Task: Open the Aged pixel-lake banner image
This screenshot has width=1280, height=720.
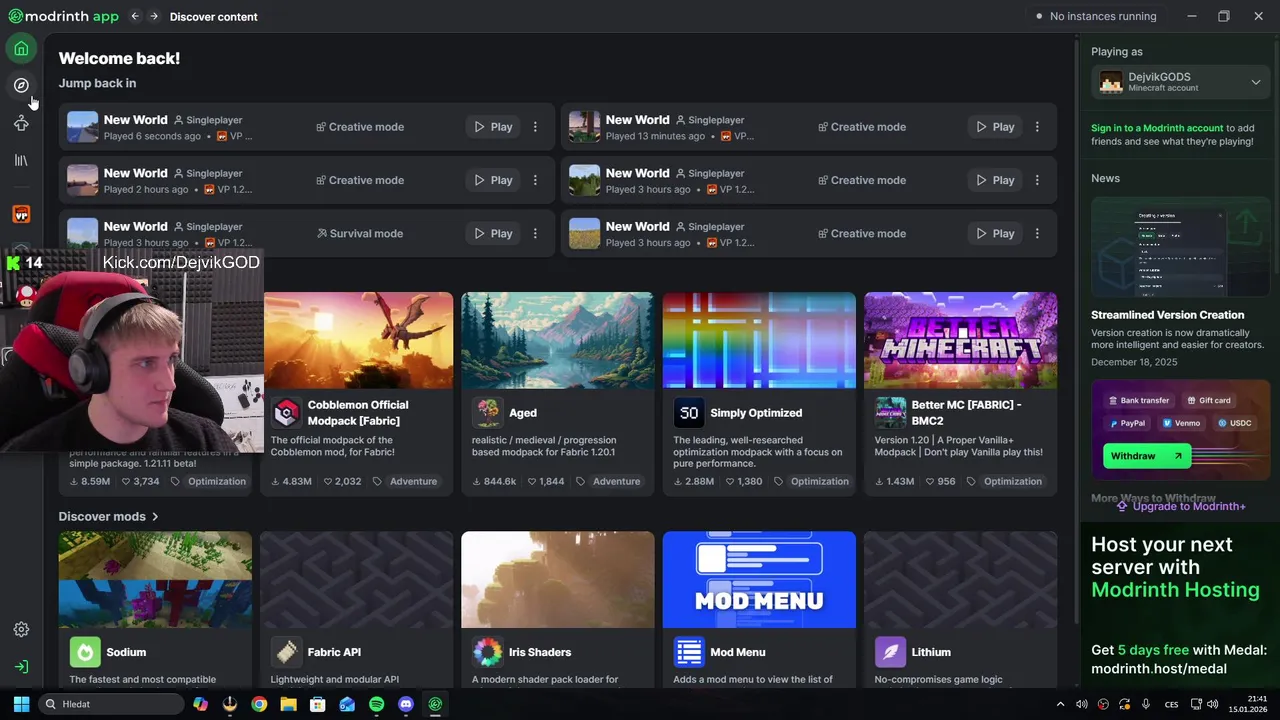Action: tap(558, 340)
